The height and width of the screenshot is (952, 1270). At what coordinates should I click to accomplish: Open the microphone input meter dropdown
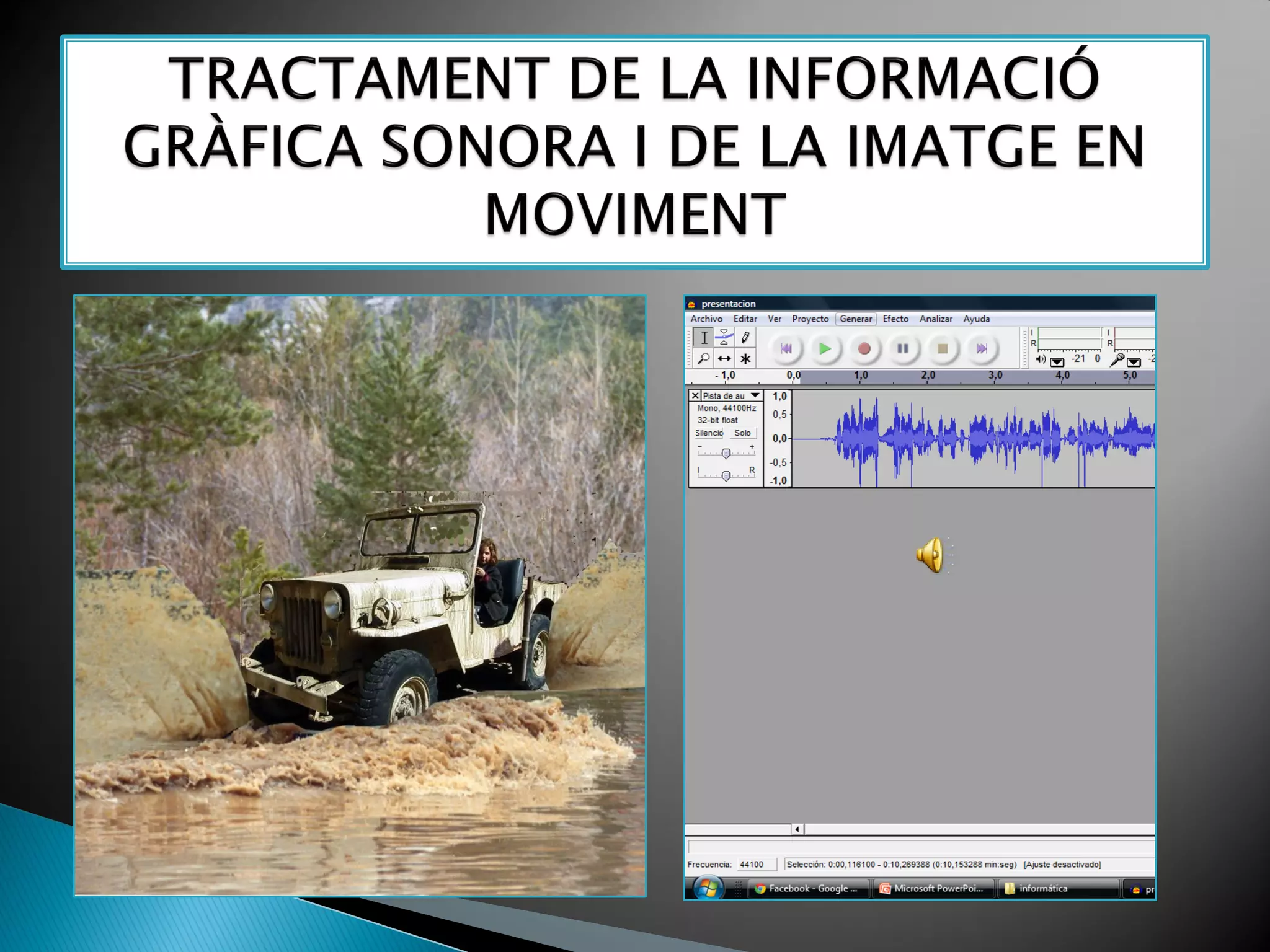tap(1134, 362)
